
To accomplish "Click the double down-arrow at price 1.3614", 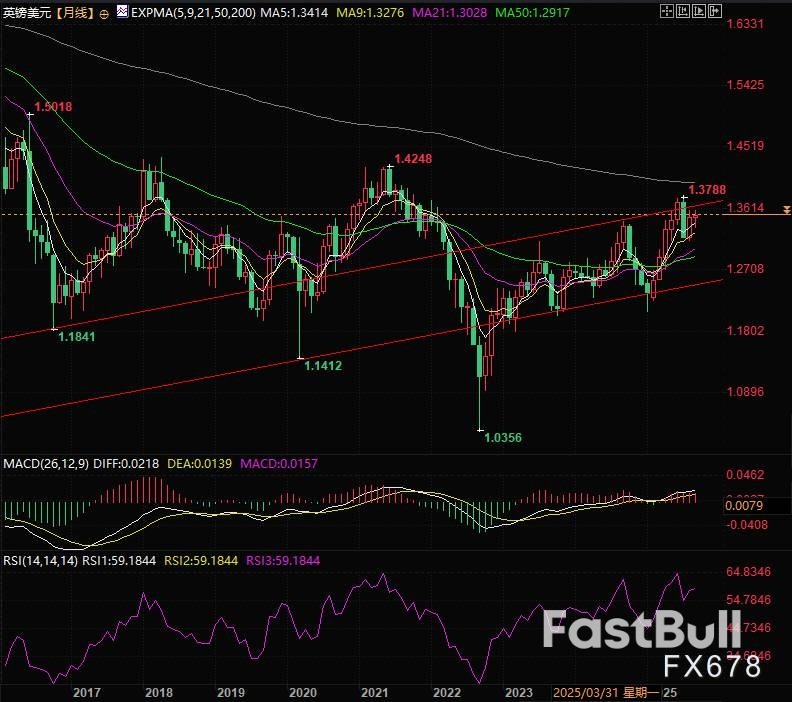I will pyautogui.click(x=786, y=209).
